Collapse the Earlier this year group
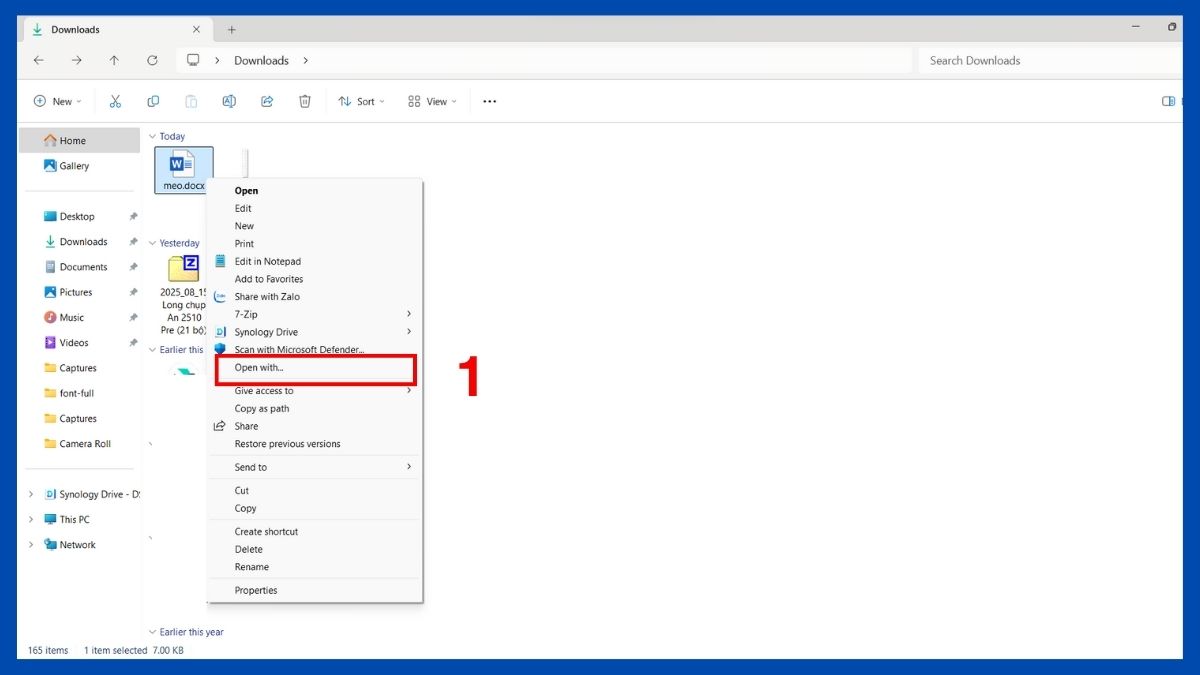Viewport: 1200px width, 675px height. point(152,632)
